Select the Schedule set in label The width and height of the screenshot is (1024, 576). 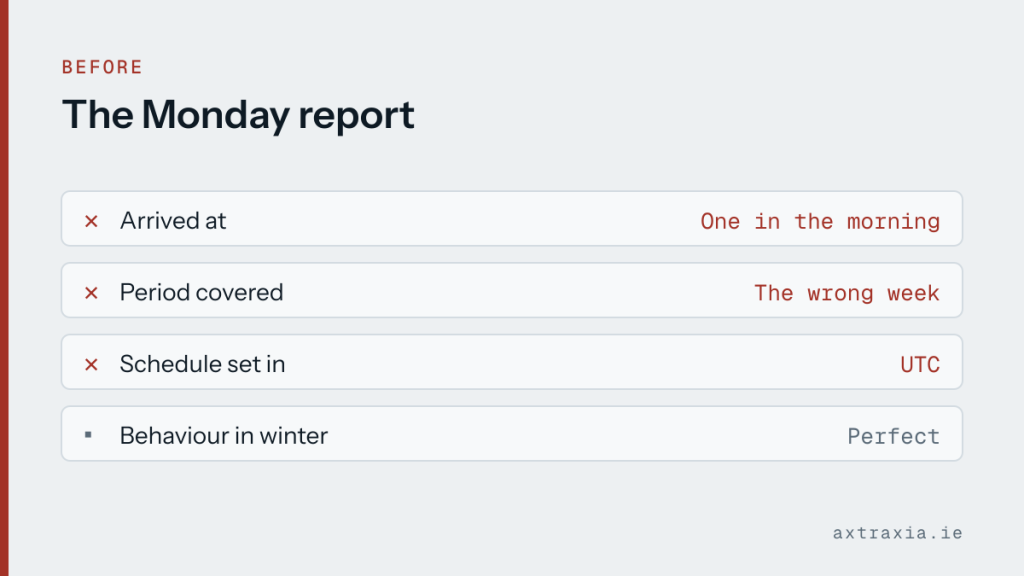pyautogui.click(x=202, y=364)
